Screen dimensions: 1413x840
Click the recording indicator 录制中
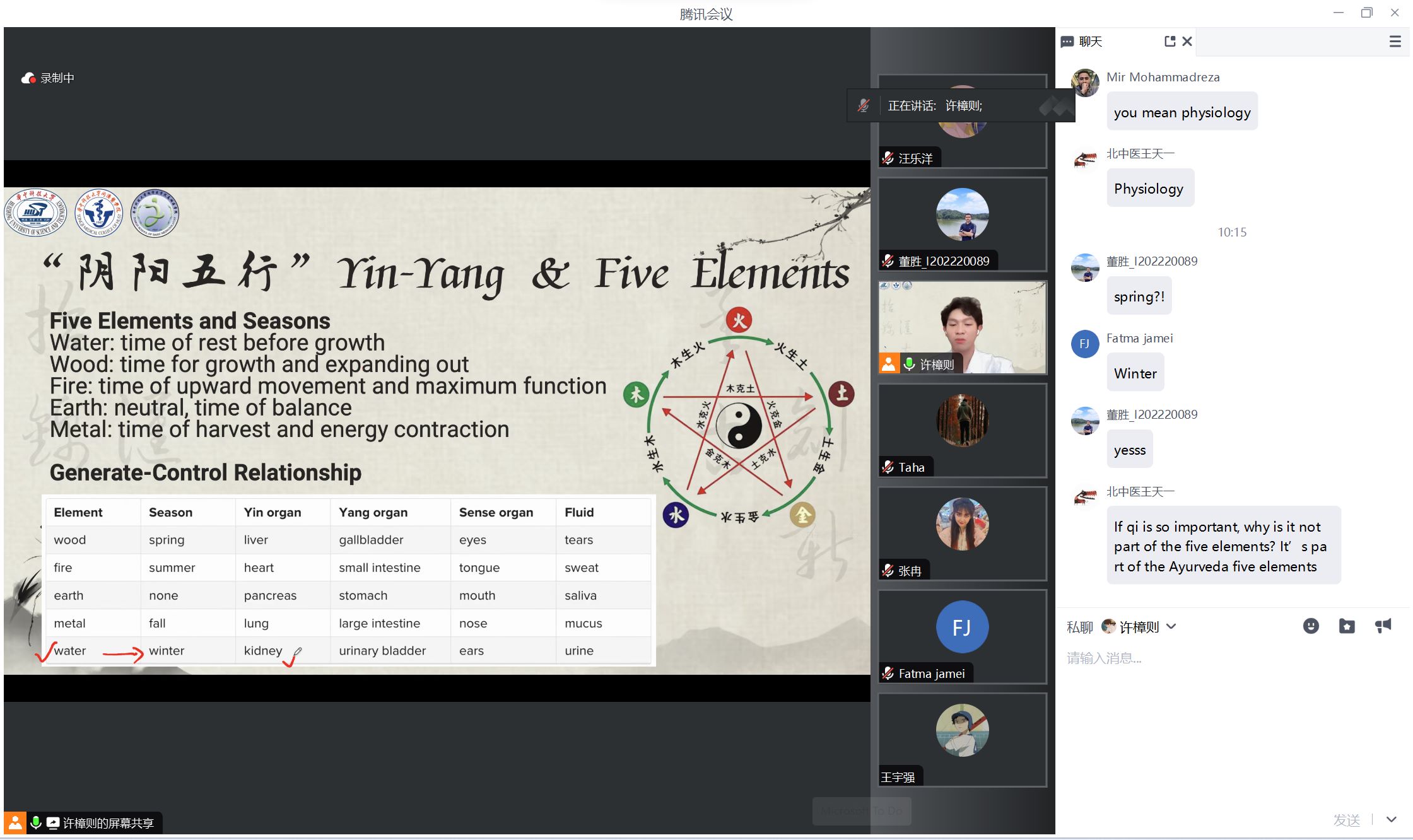[x=49, y=78]
